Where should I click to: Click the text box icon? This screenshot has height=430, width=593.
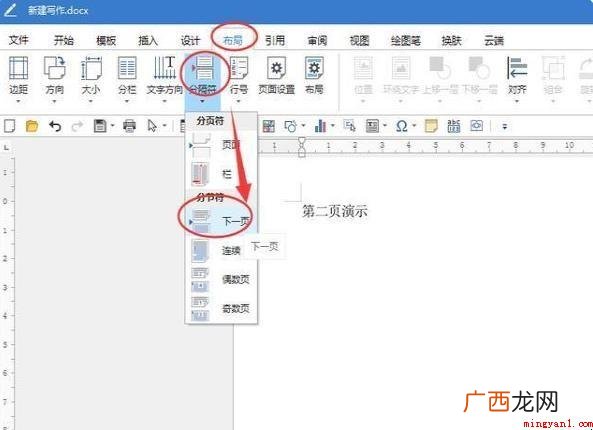tap(373, 126)
